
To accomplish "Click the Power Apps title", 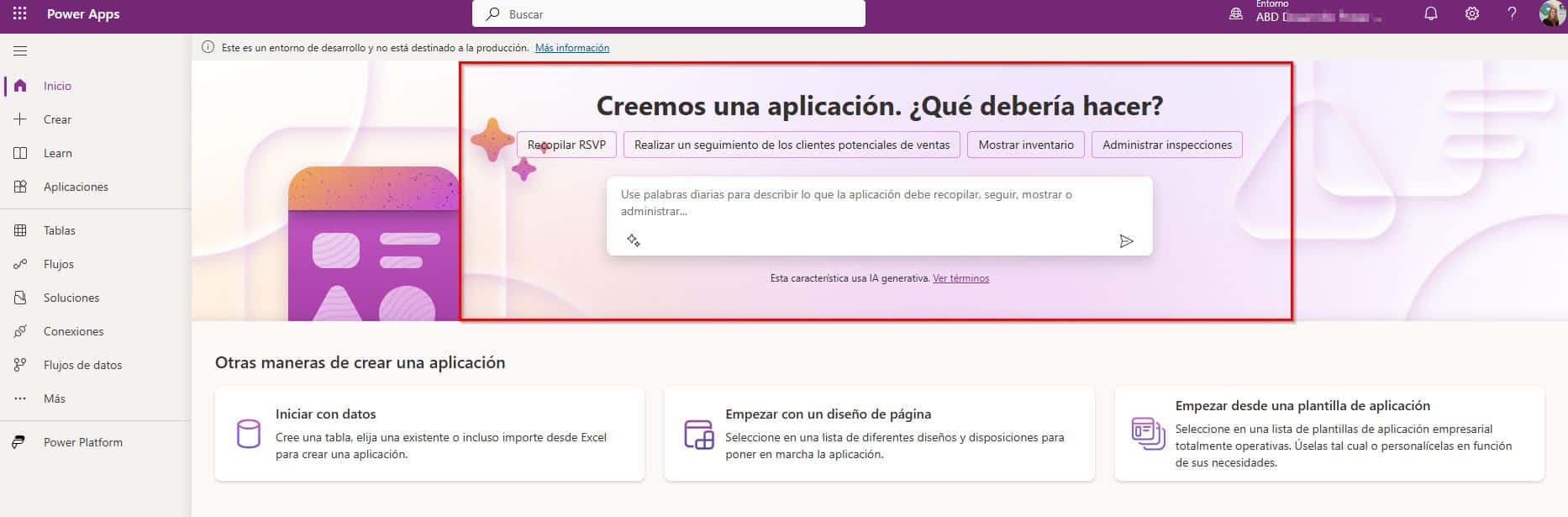I will [x=83, y=13].
